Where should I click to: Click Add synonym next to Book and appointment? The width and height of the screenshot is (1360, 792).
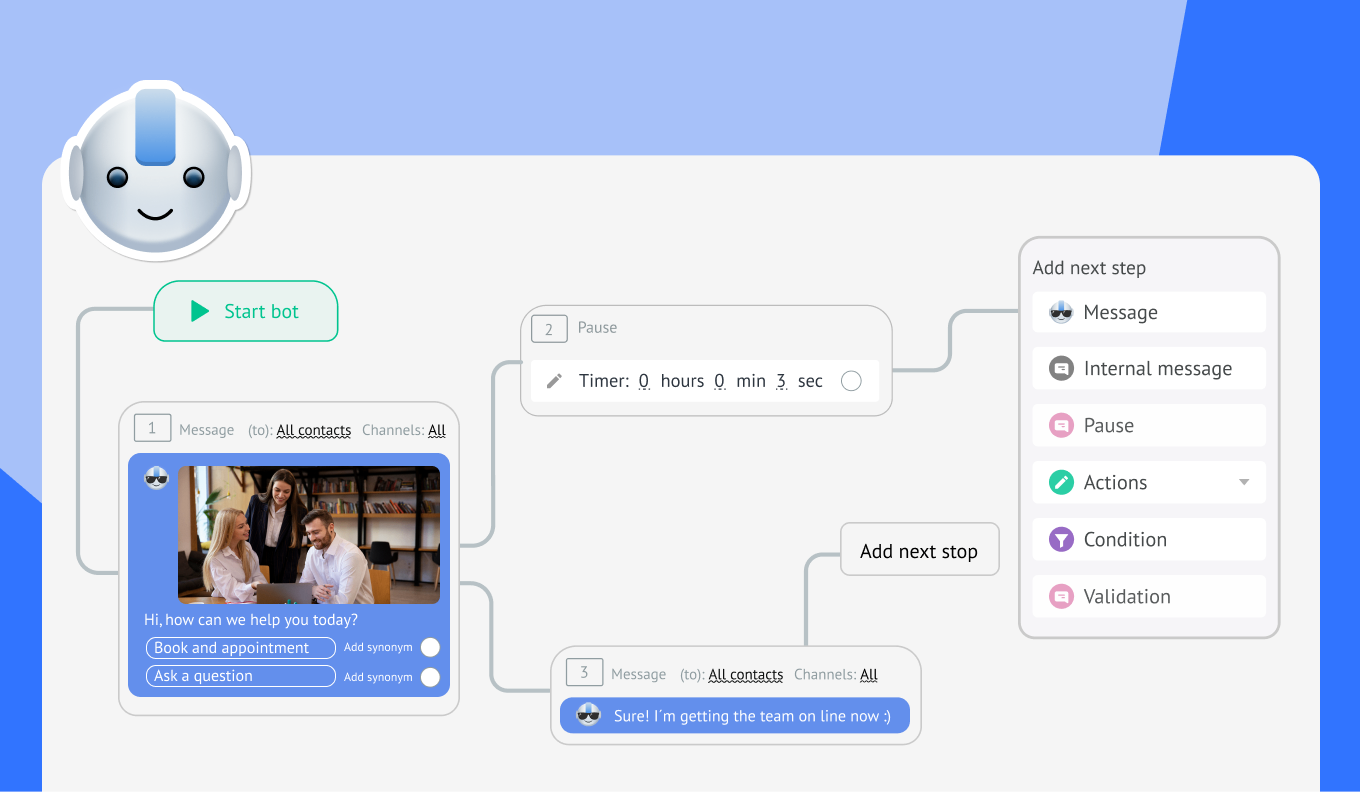coord(378,647)
